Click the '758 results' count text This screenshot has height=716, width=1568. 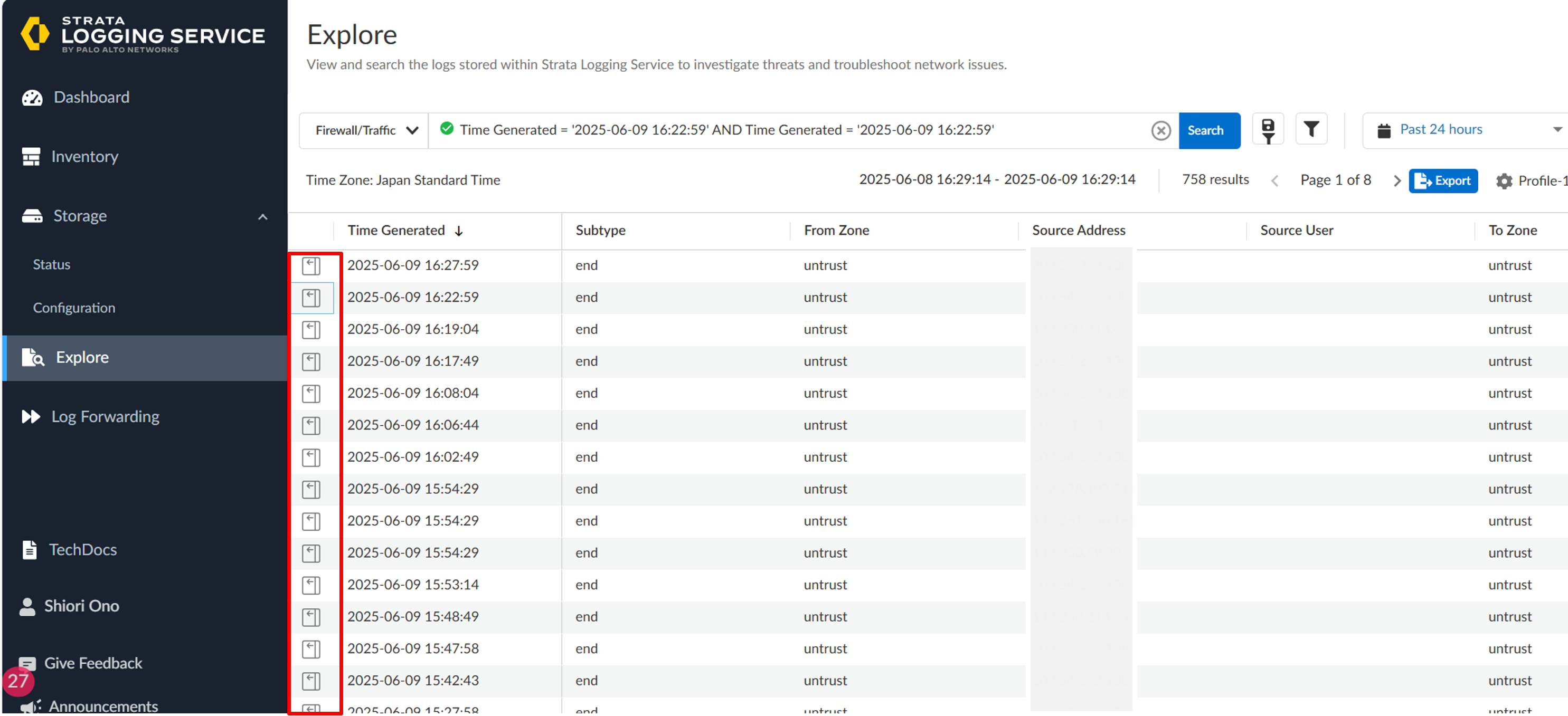coord(1215,179)
